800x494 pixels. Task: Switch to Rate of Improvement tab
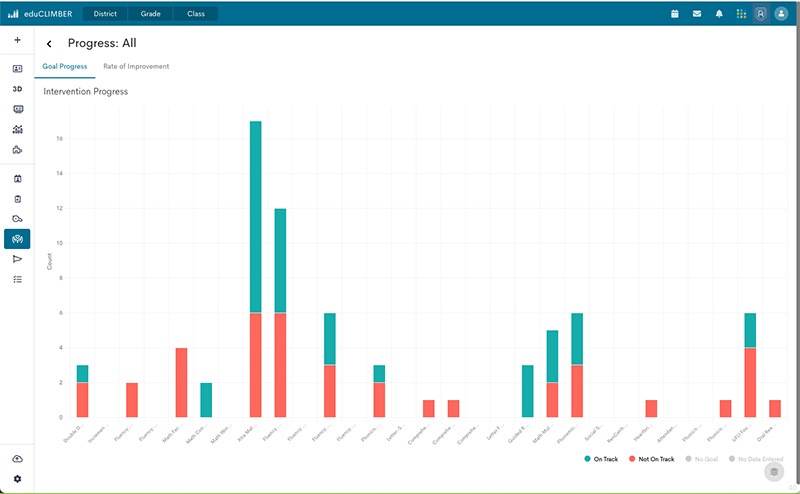point(136,66)
